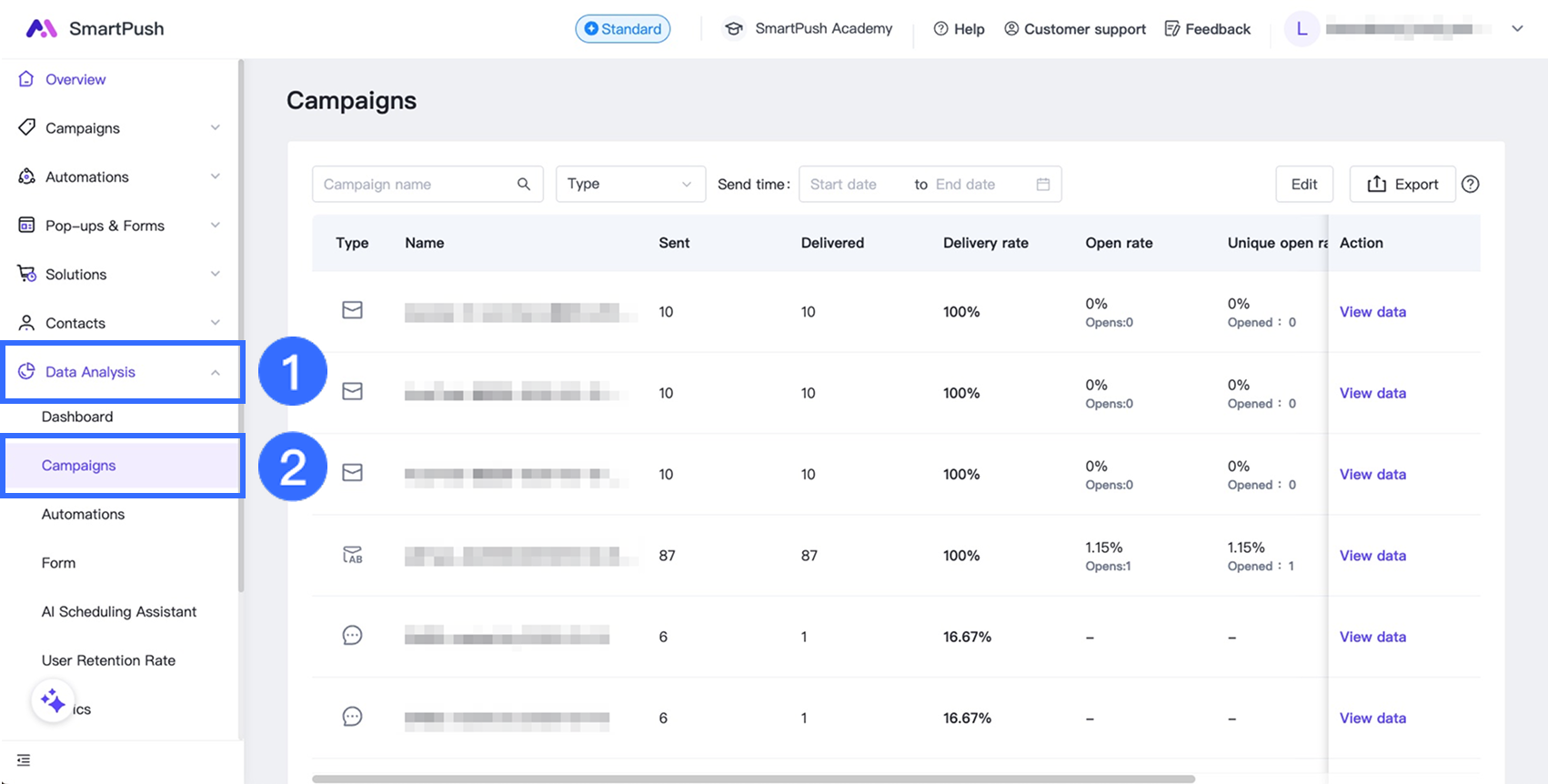Click the Export button

[1402, 184]
